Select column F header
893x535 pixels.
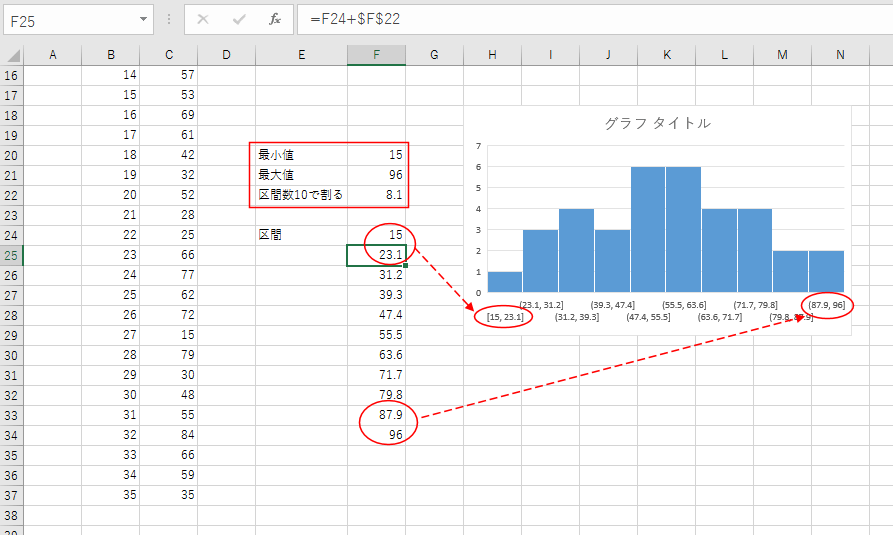(376, 56)
